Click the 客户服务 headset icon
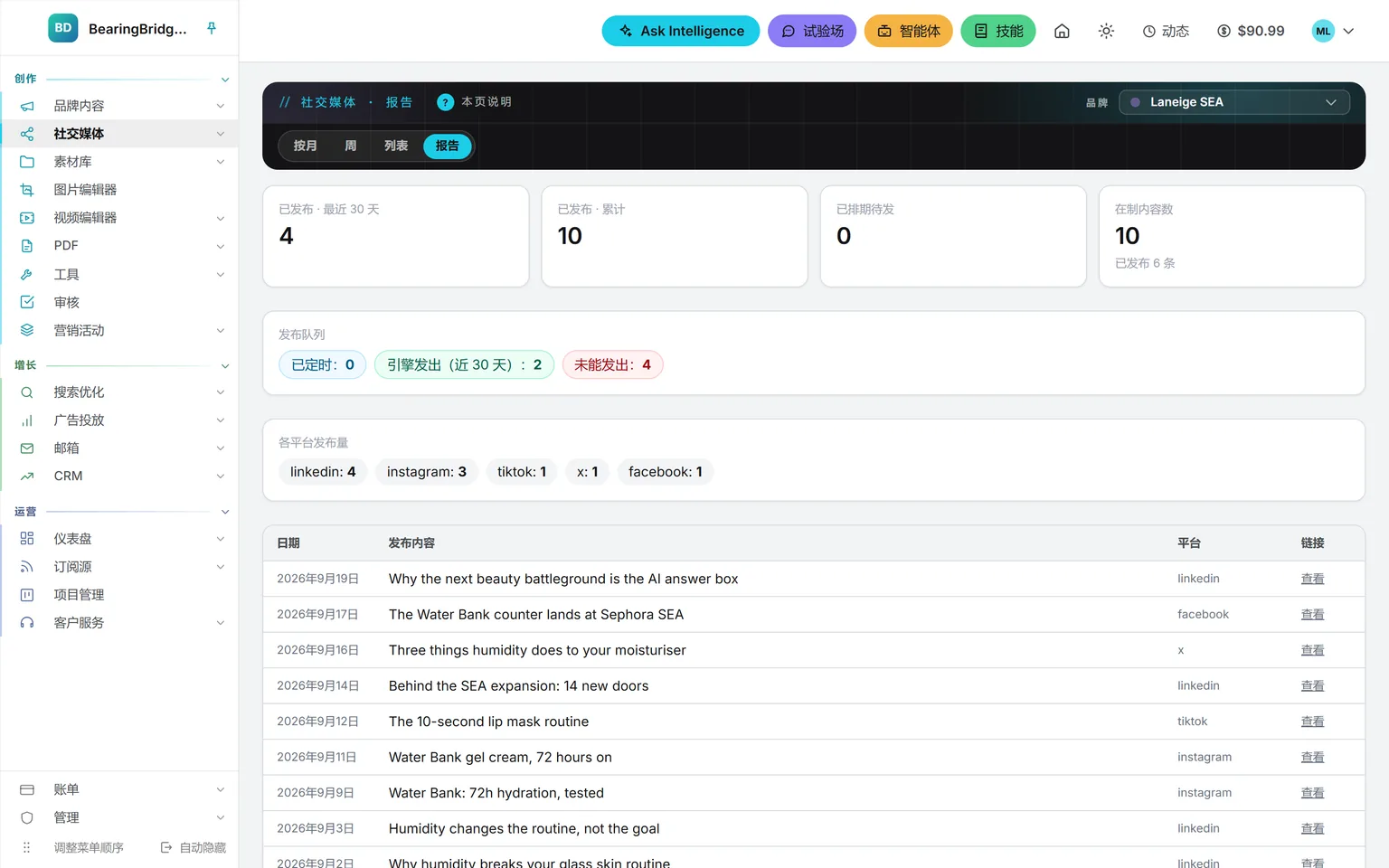 [x=27, y=623]
